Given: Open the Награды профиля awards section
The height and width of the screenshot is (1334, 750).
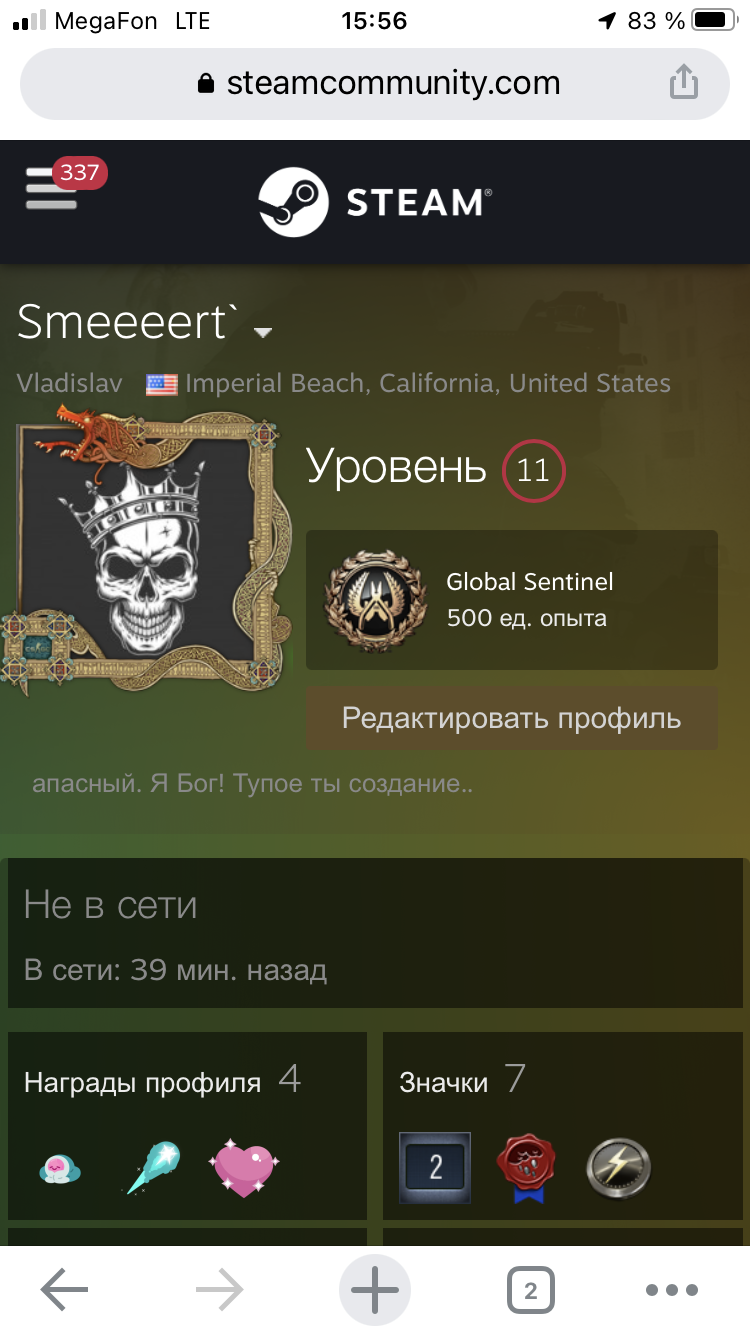Looking at the screenshot, I should 142,1082.
